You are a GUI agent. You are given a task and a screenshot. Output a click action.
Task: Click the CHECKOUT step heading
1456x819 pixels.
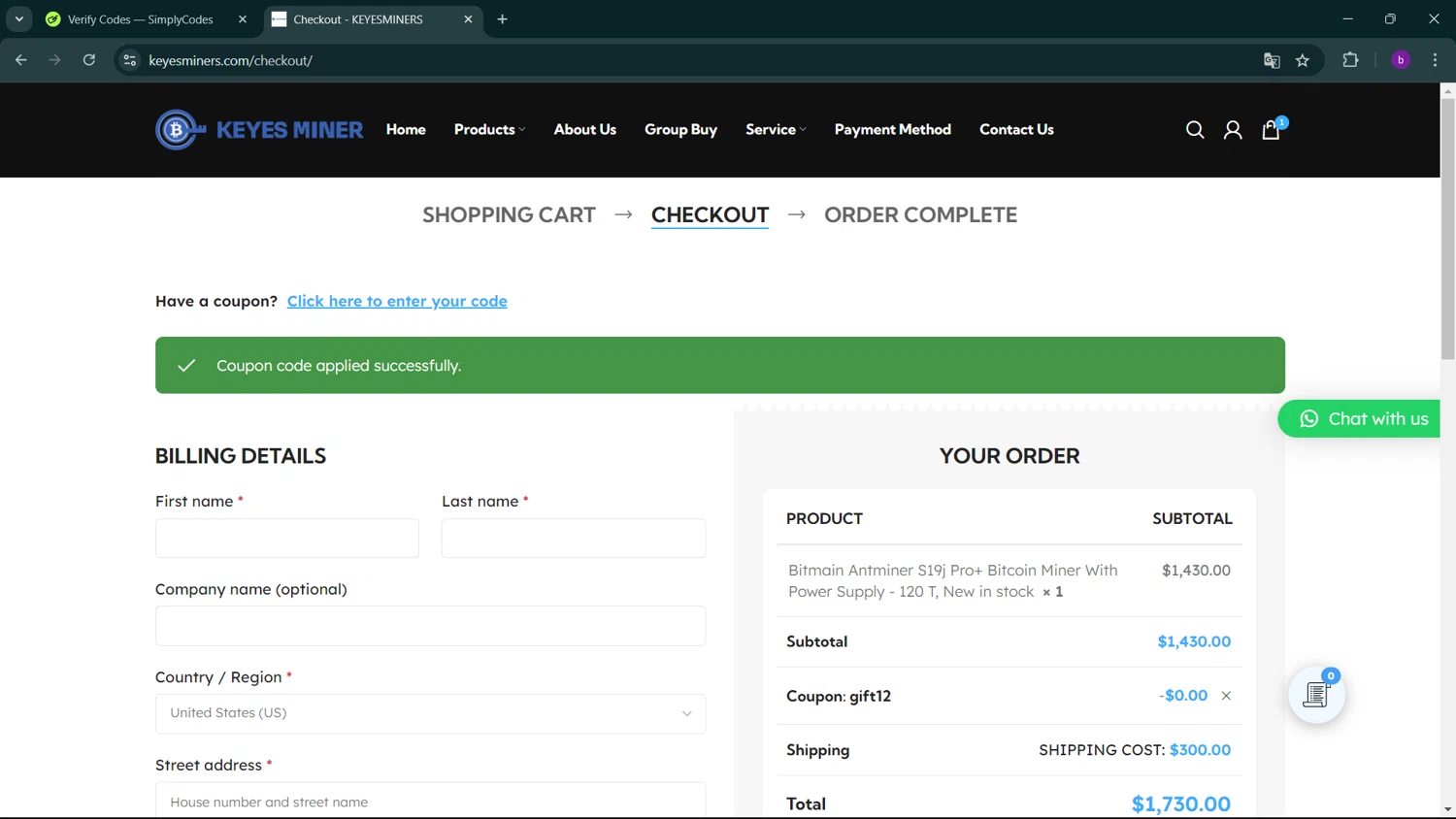coord(710,214)
